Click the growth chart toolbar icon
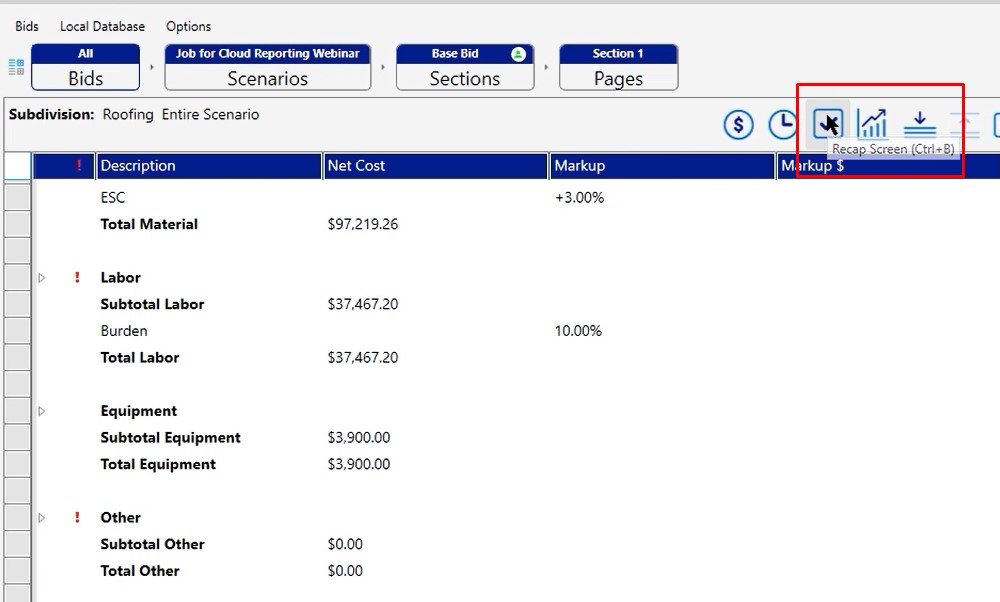The height and width of the screenshot is (602, 1000). click(x=873, y=124)
